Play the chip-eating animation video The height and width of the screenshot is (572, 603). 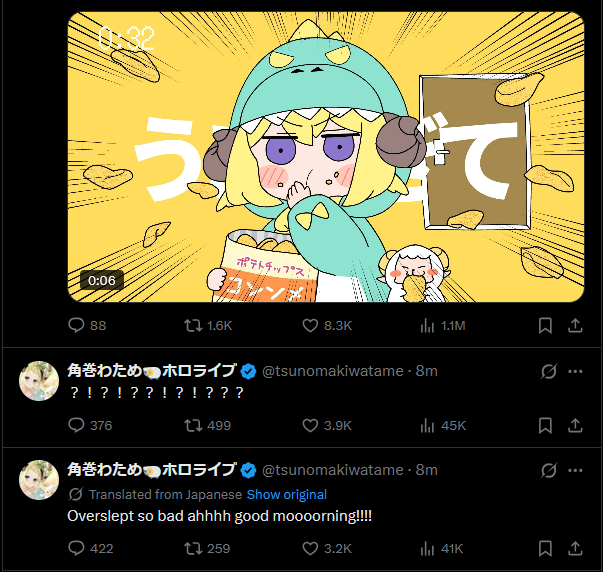[x=325, y=157]
